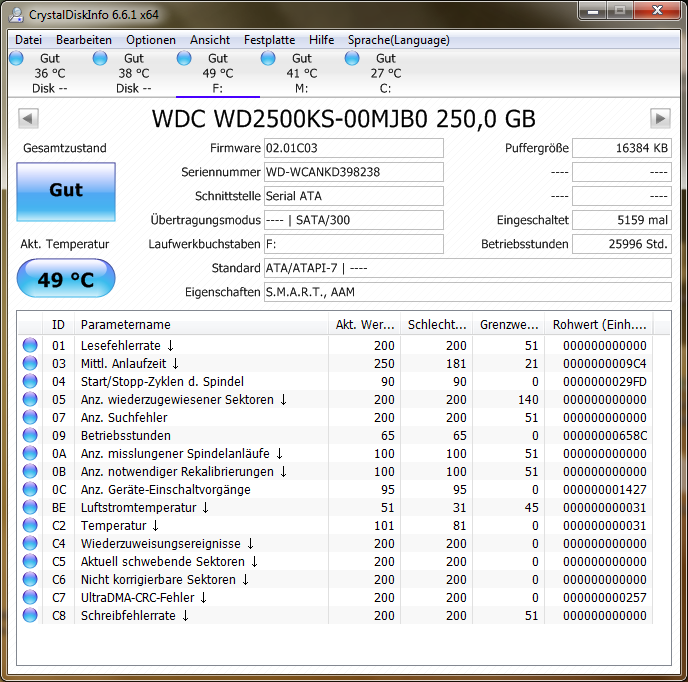The image size is (688, 682).
Task: Click the Seriennummer field WD-WCANKD398238
Action: (354, 172)
